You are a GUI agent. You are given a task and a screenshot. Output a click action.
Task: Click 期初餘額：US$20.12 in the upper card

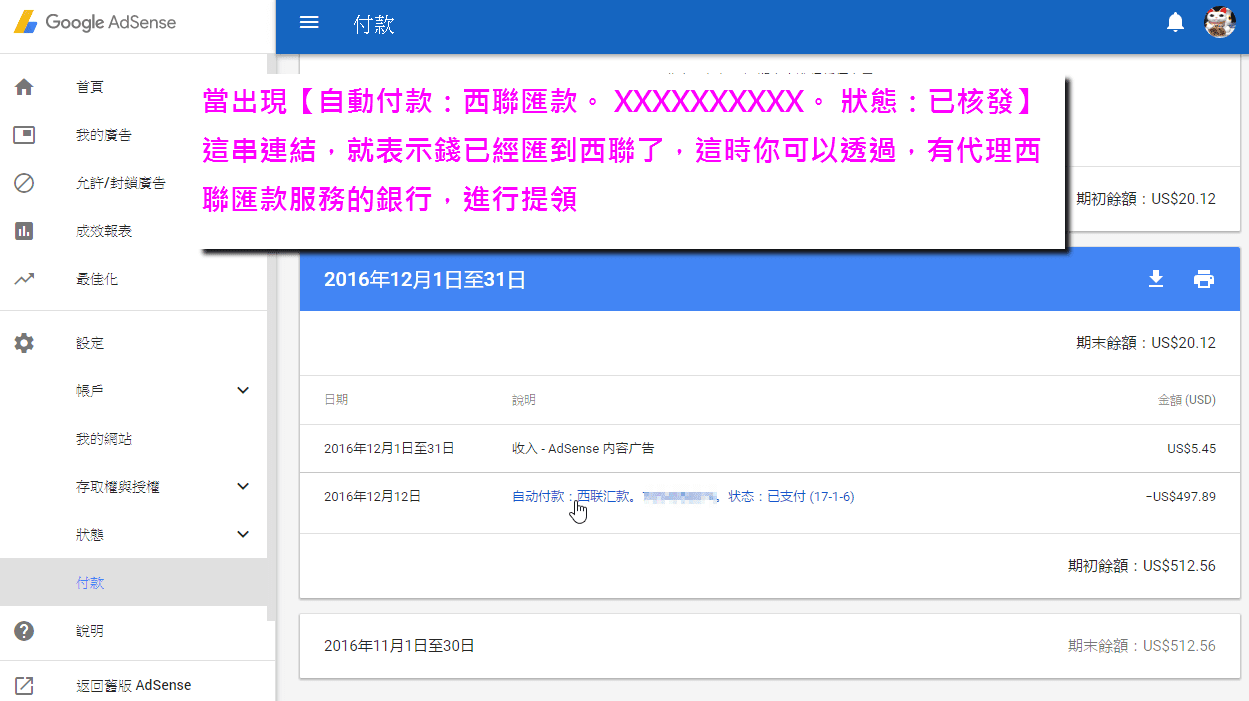point(1146,198)
